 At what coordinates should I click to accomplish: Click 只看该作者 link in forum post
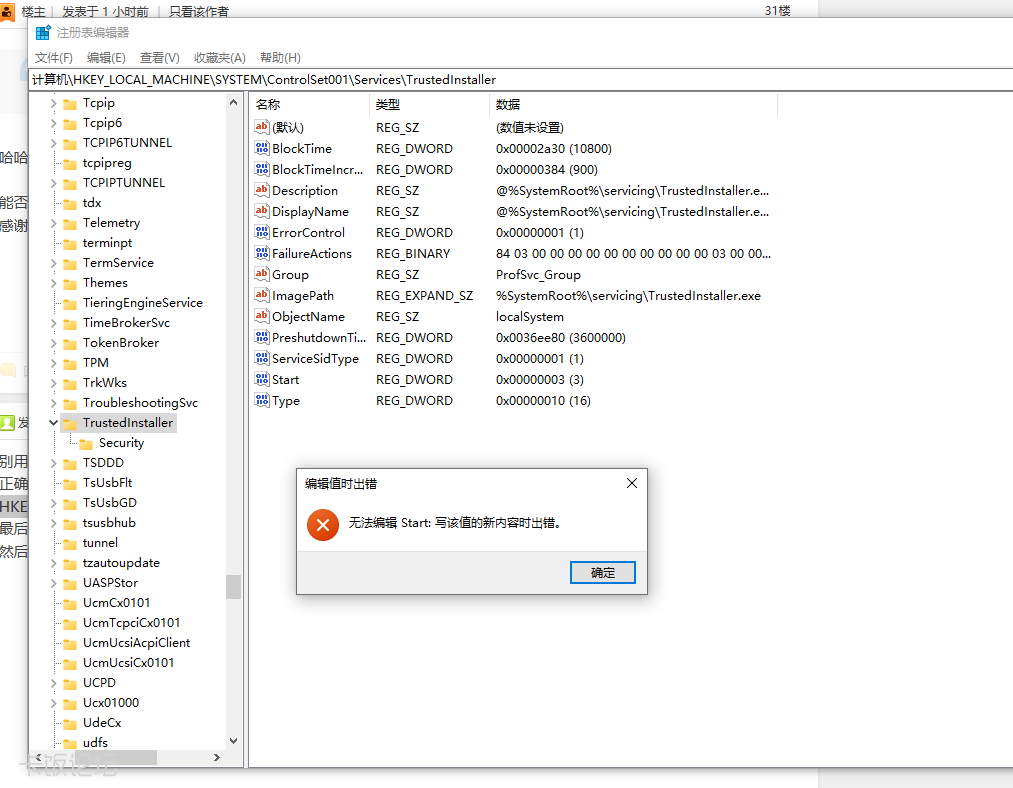point(198,11)
